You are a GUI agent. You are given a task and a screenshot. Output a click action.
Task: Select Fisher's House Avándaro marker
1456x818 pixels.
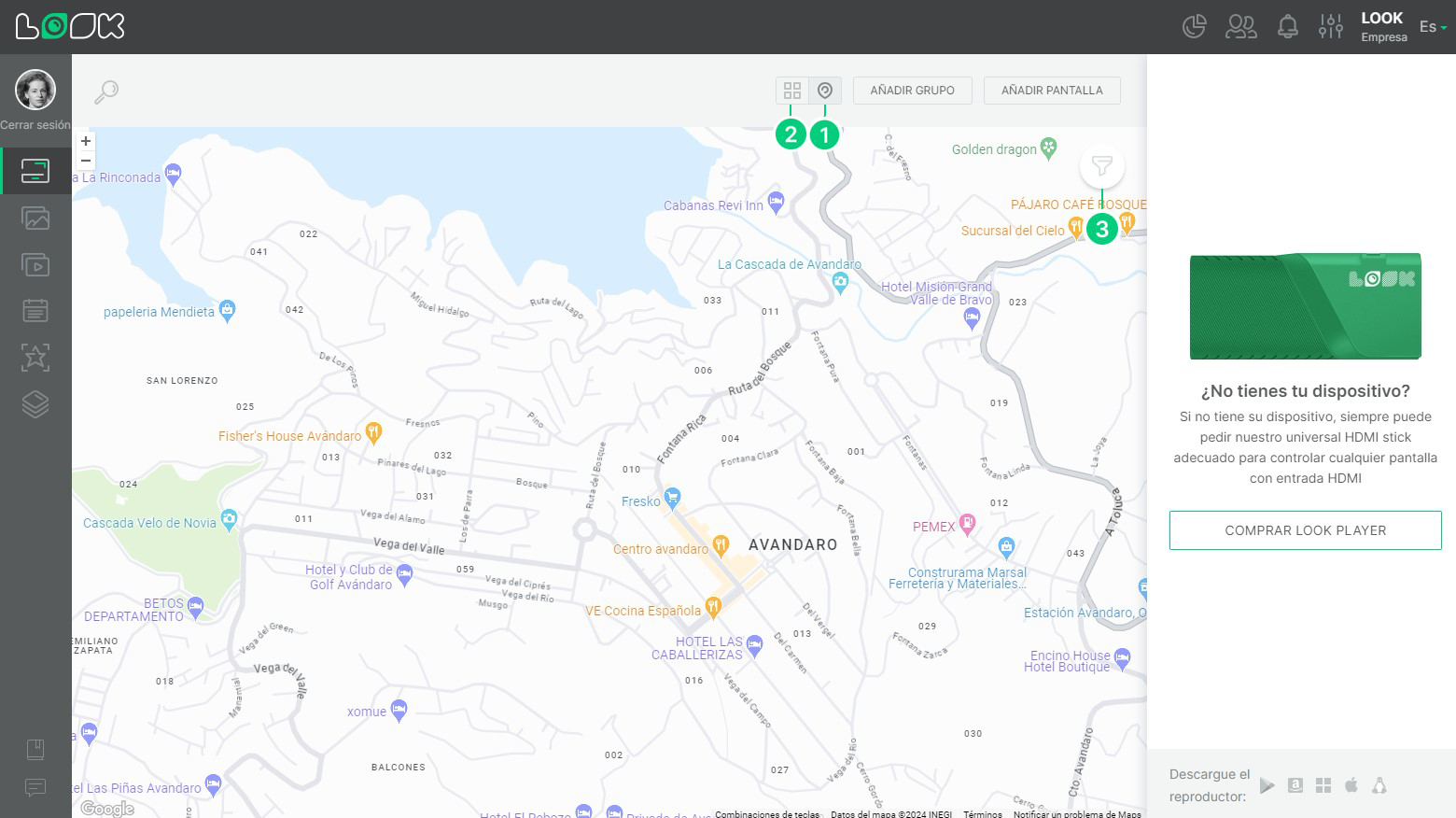pyautogui.click(x=373, y=432)
